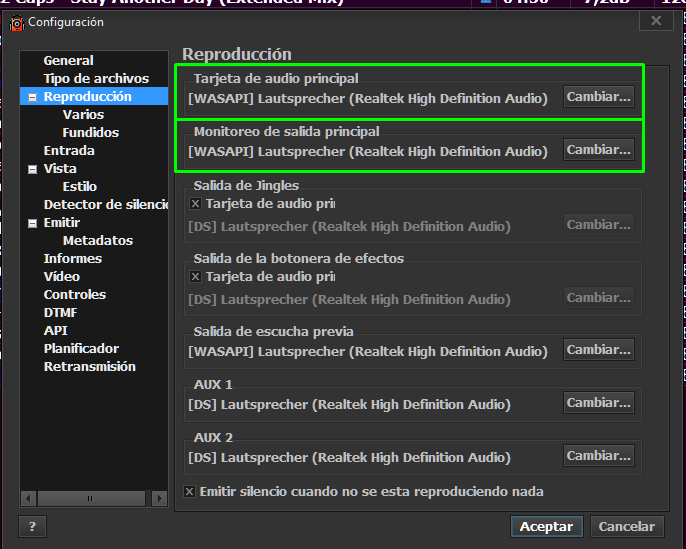The image size is (686, 549).
Task: Click the sidebar scrollbar left arrow
Action: tap(28, 497)
